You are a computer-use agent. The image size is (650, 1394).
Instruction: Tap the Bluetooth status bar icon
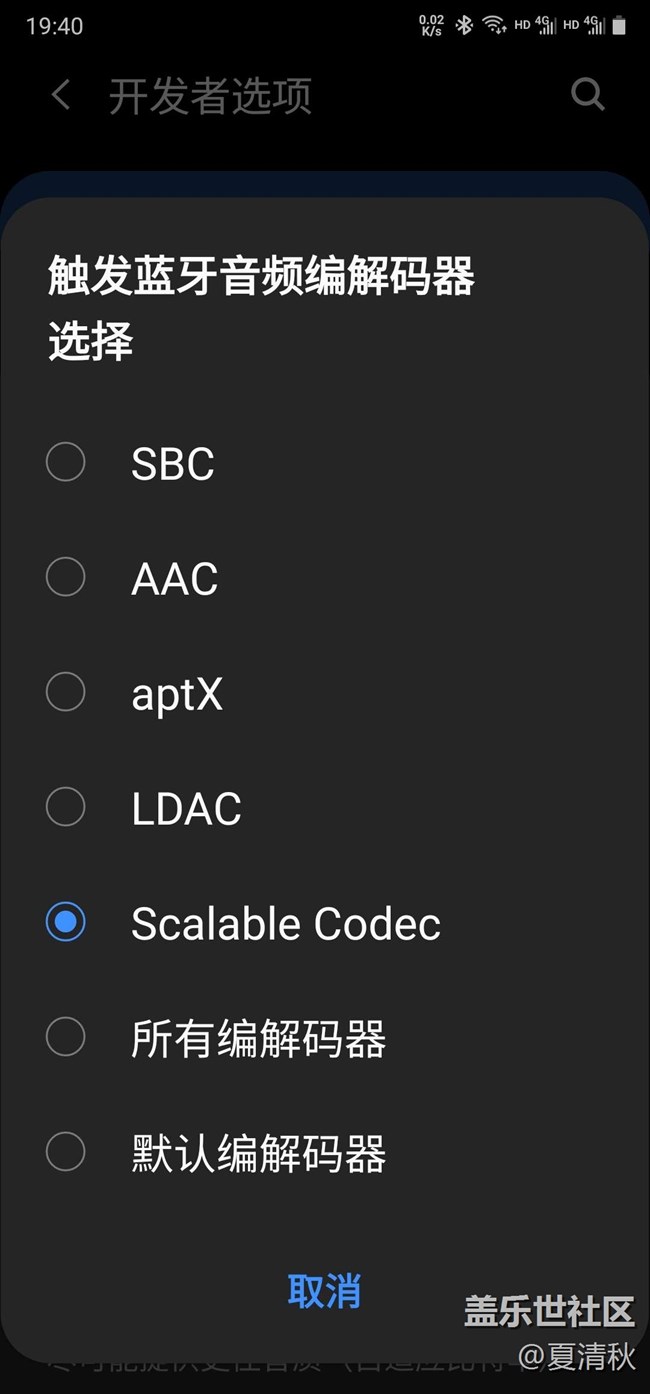tap(464, 26)
